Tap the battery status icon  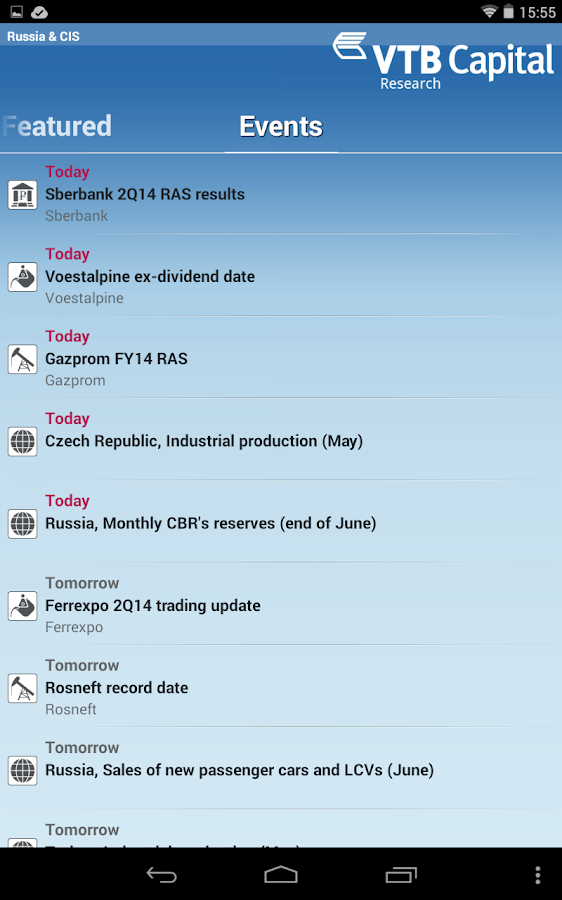coord(508,11)
